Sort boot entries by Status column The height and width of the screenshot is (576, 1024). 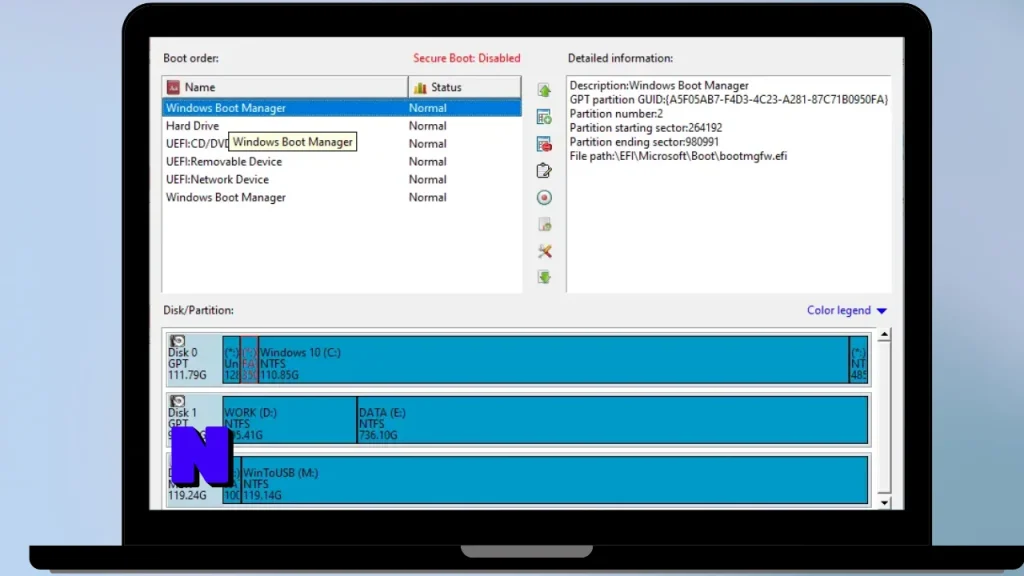[x=464, y=87]
